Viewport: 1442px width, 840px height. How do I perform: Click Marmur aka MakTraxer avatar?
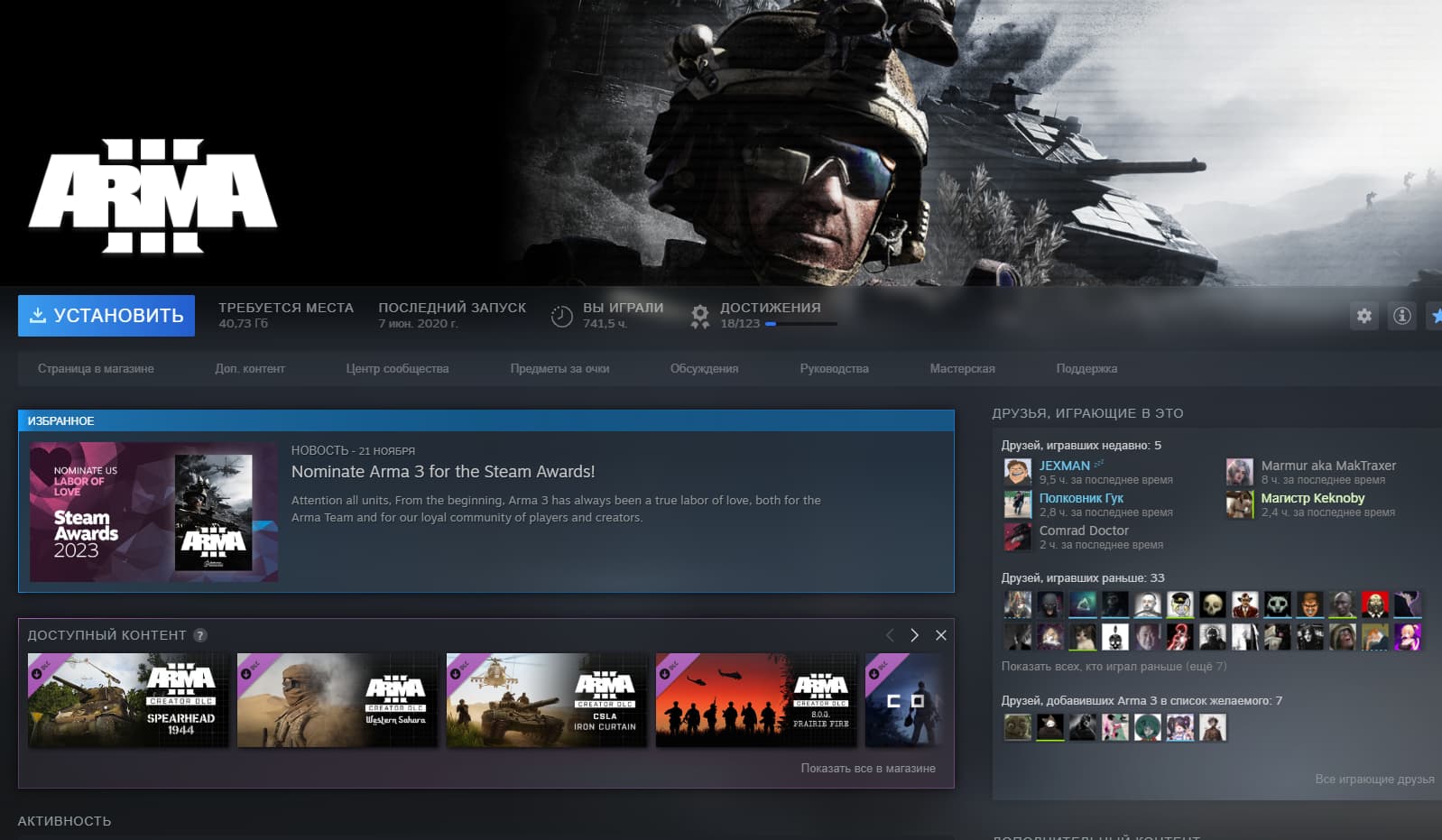tap(1240, 472)
